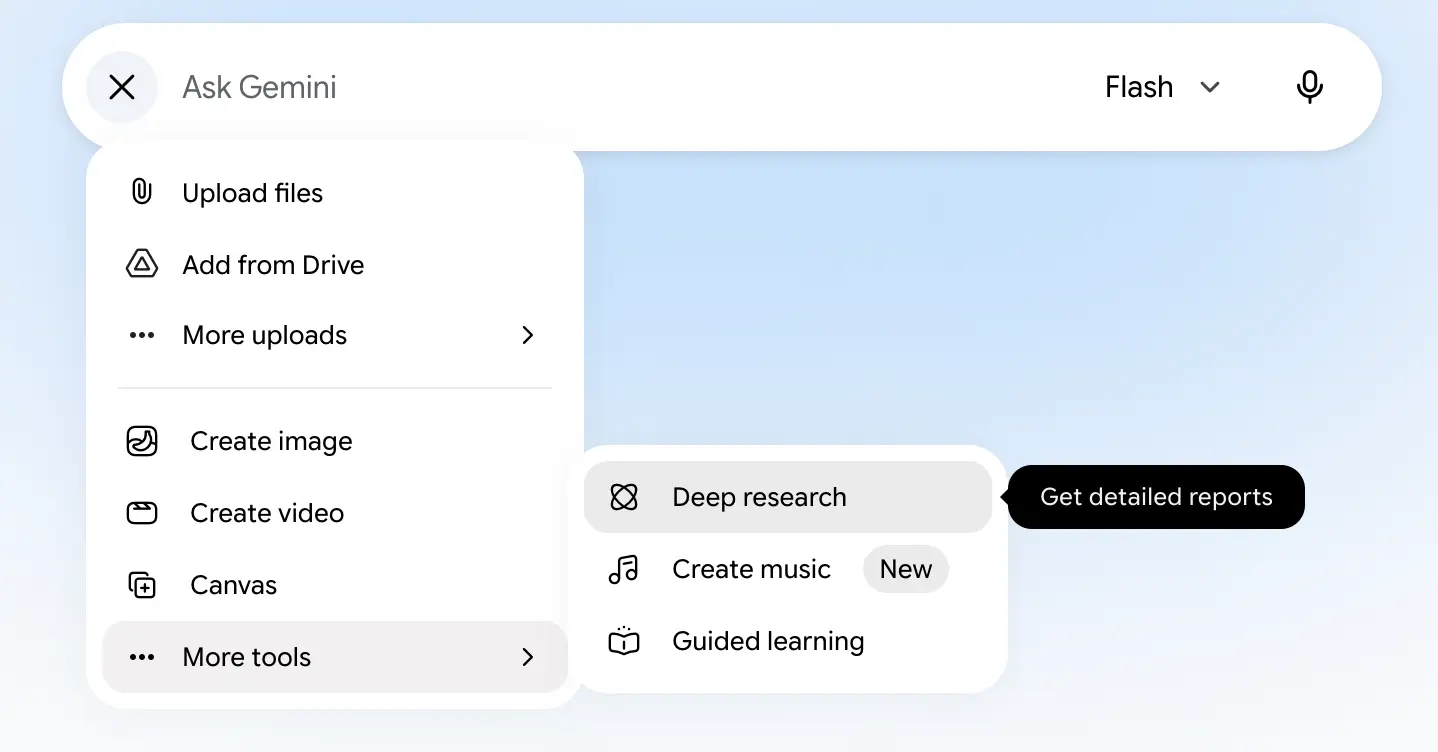
Task: Choose the Create video option
Action: pos(335,513)
